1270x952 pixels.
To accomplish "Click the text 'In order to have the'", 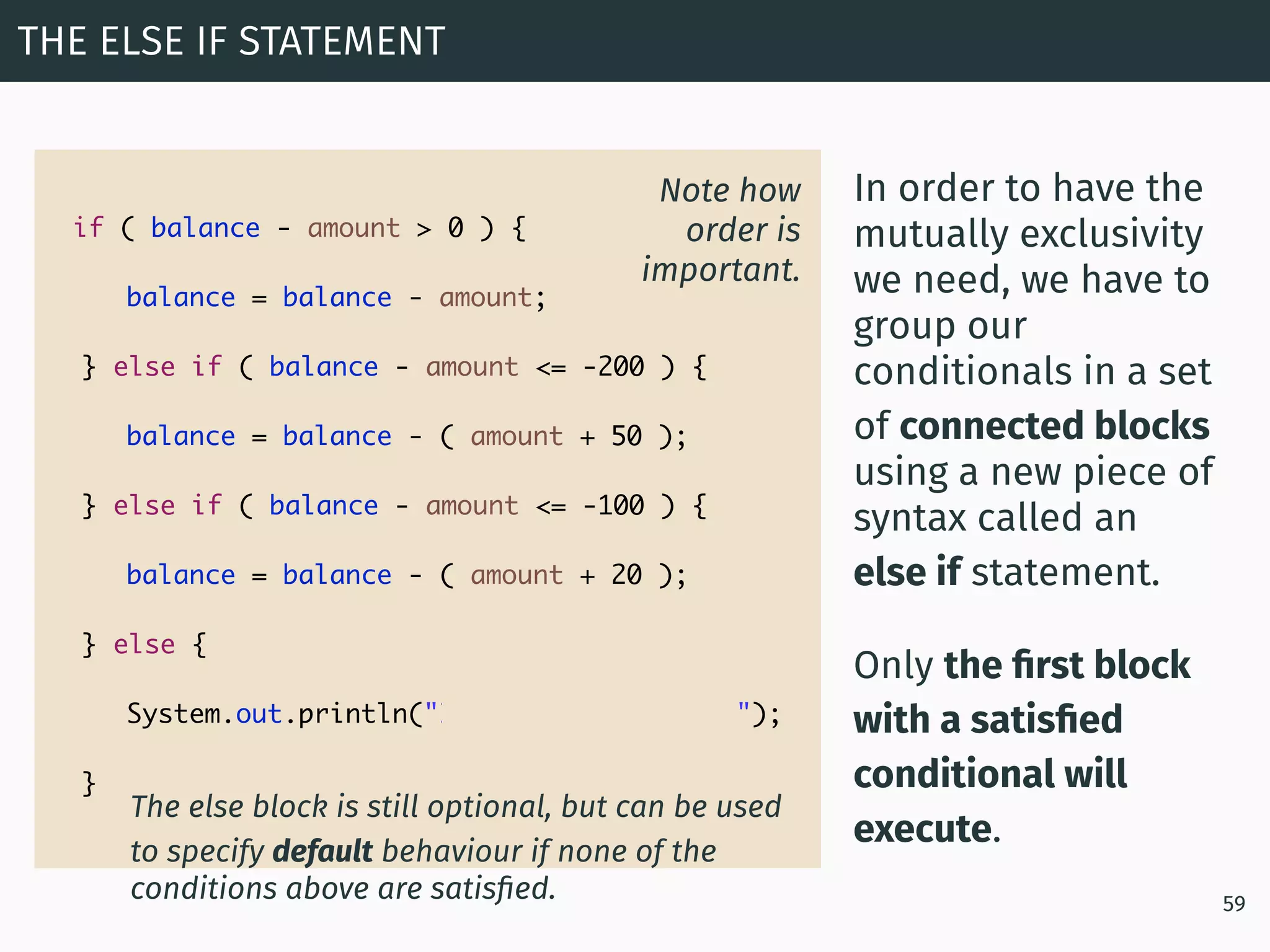I will [x=1028, y=187].
